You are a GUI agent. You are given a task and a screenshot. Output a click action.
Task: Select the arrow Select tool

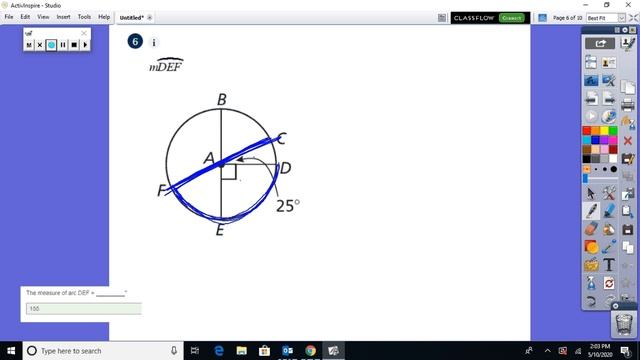[x=591, y=193]
